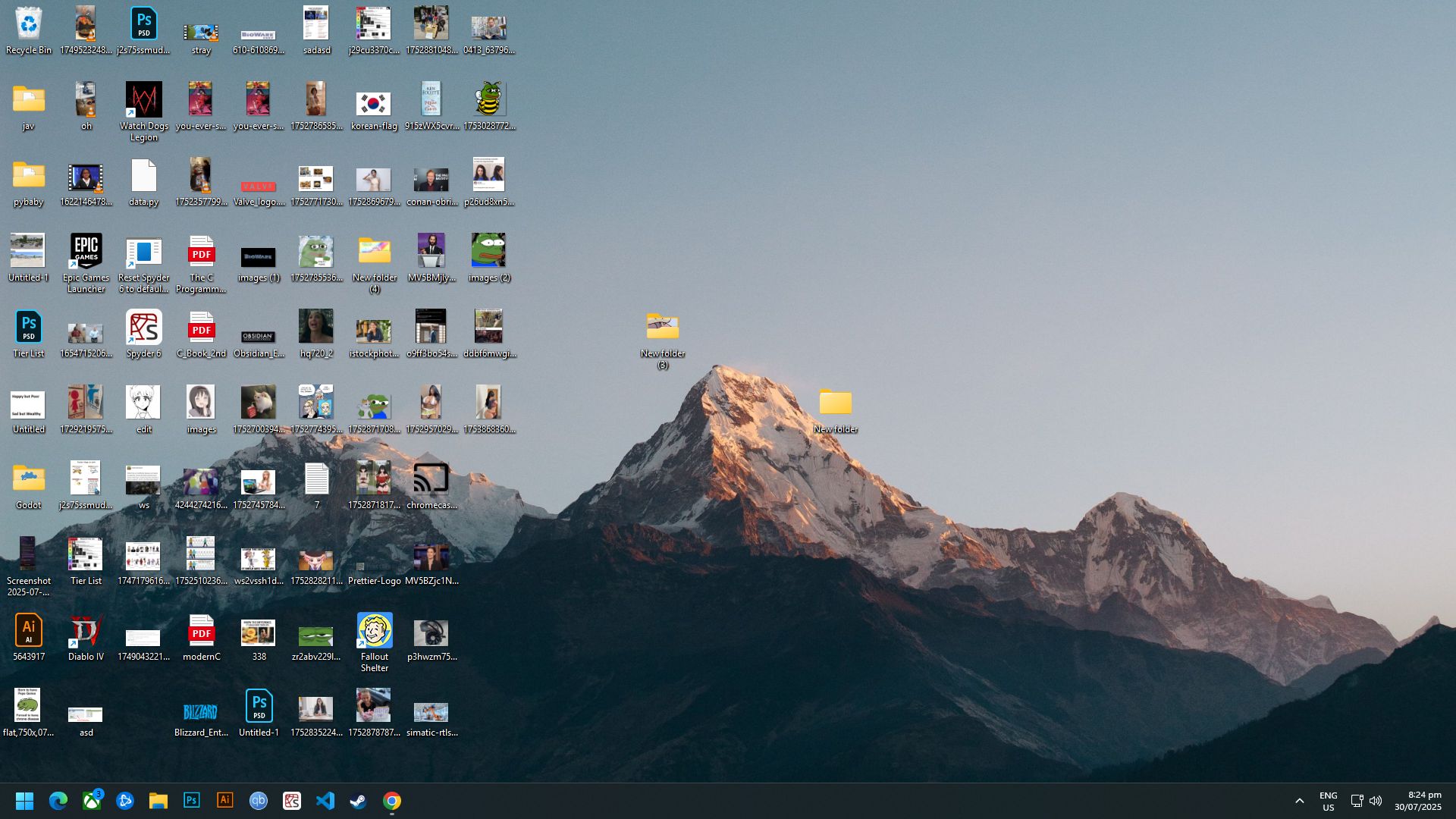Select the New folder (4) icon
Image resolution: width=1456 pixels, height=819 pixels.
[375, 263]
